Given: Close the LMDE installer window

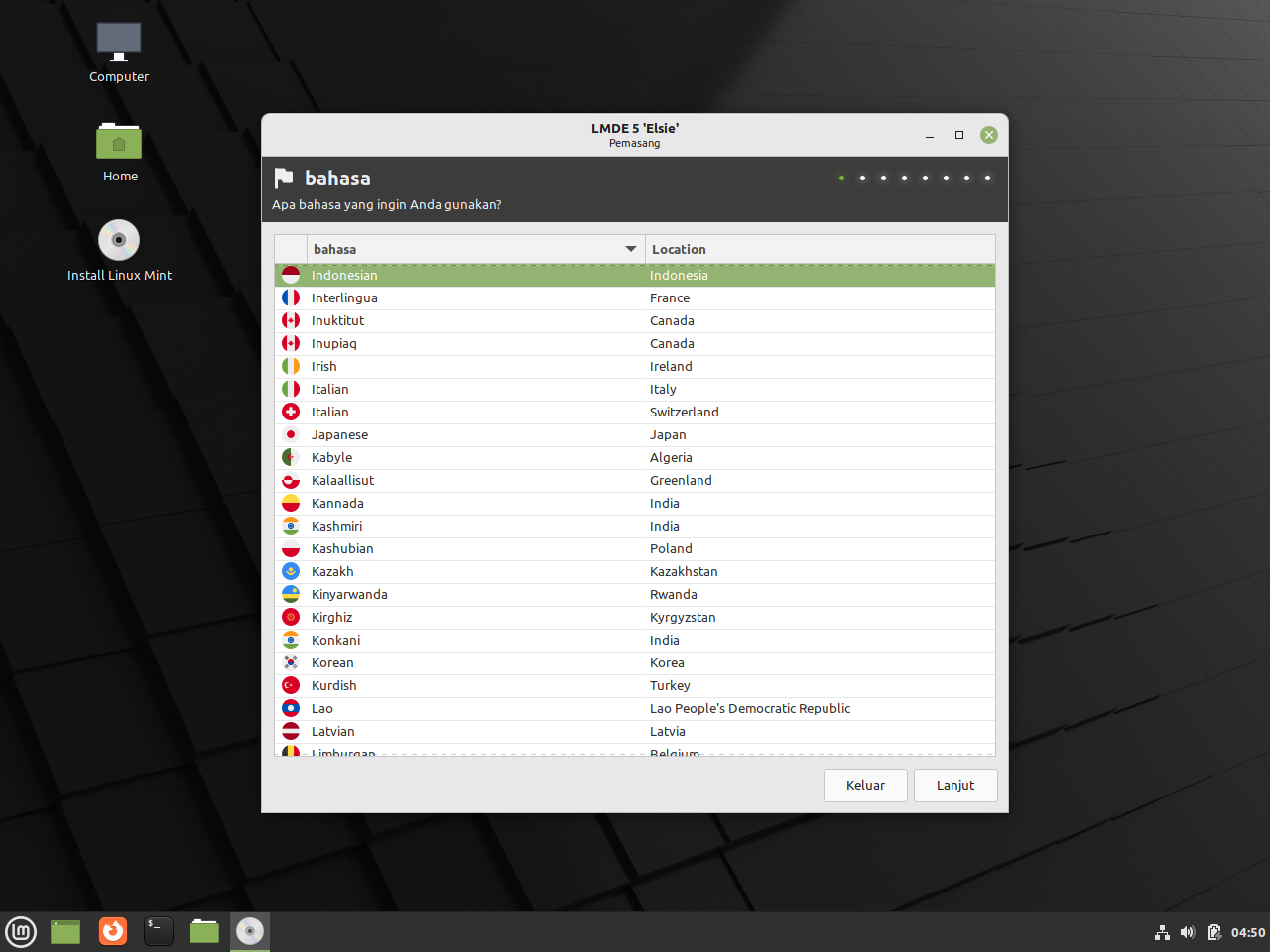Looking at the screenshot, I should (989, 135).
